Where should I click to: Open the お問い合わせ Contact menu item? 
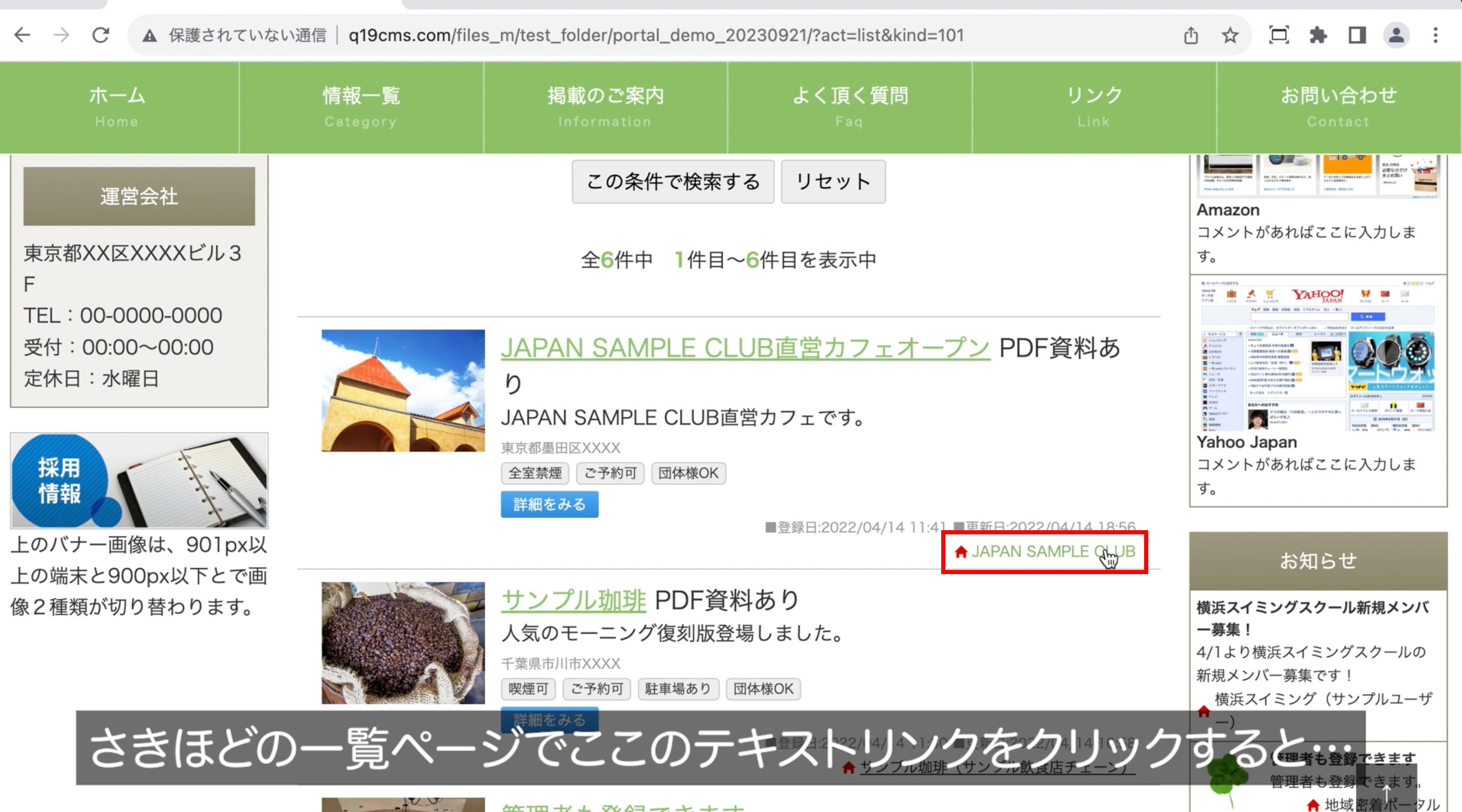pos(1339,107)
